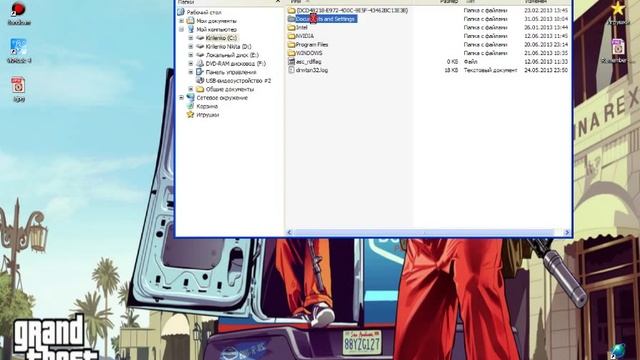This screenshot has width=640, height=360.
Task: Expand the Локальный диск (E:) node
Action: tap(191, 55)
